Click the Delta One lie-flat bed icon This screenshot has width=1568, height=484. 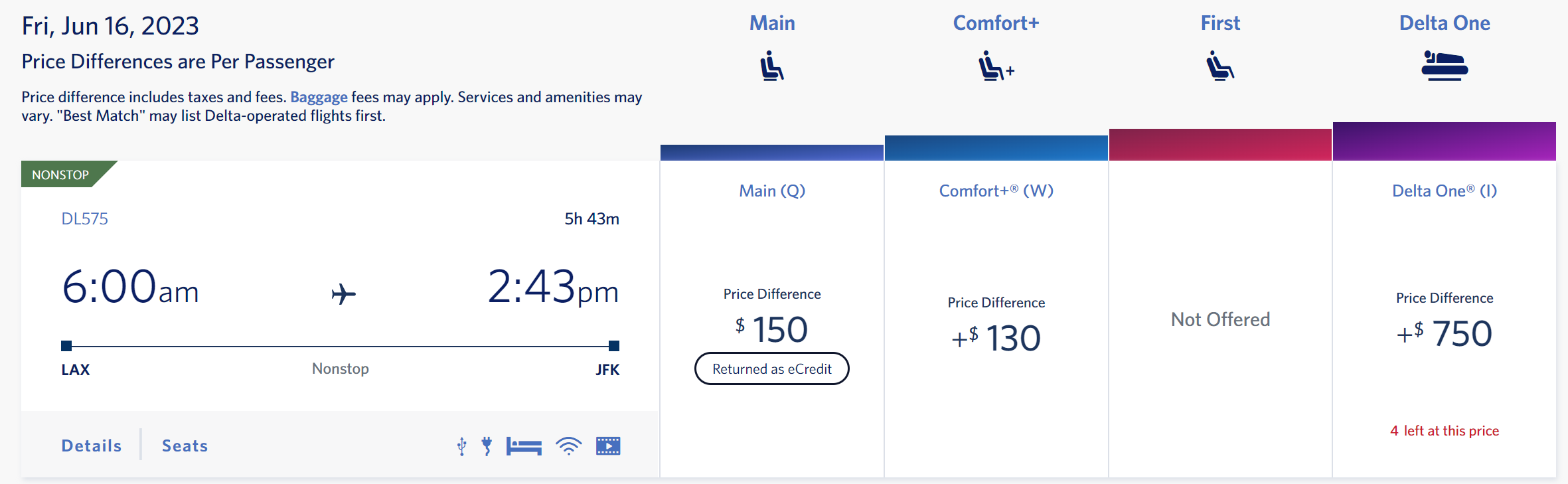click(1444, 66)
